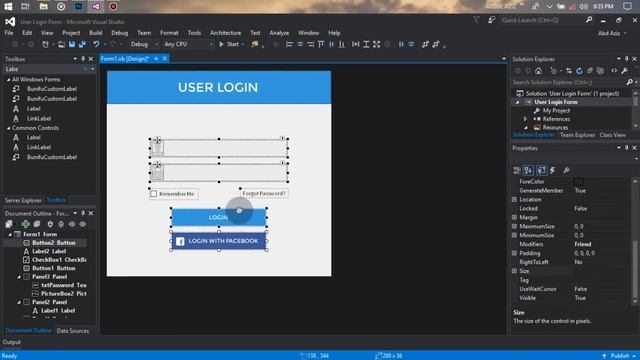Click the Send to Back toolbar icon
Image resolution: width=640 pixels, height=360 pixels.
tap(436, 44)
